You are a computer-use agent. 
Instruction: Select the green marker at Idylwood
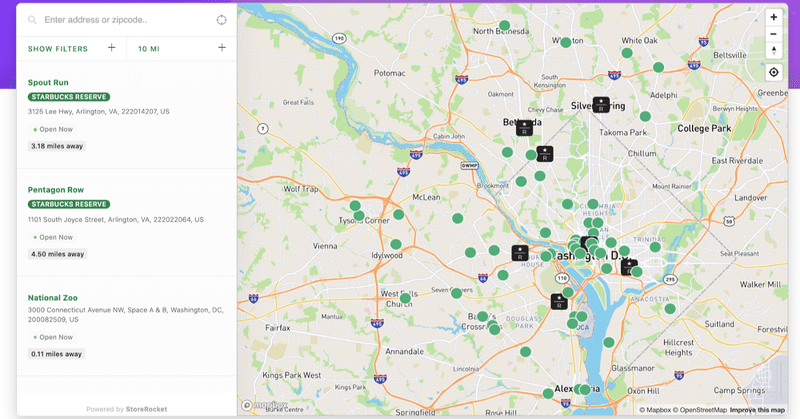point(396,244)
